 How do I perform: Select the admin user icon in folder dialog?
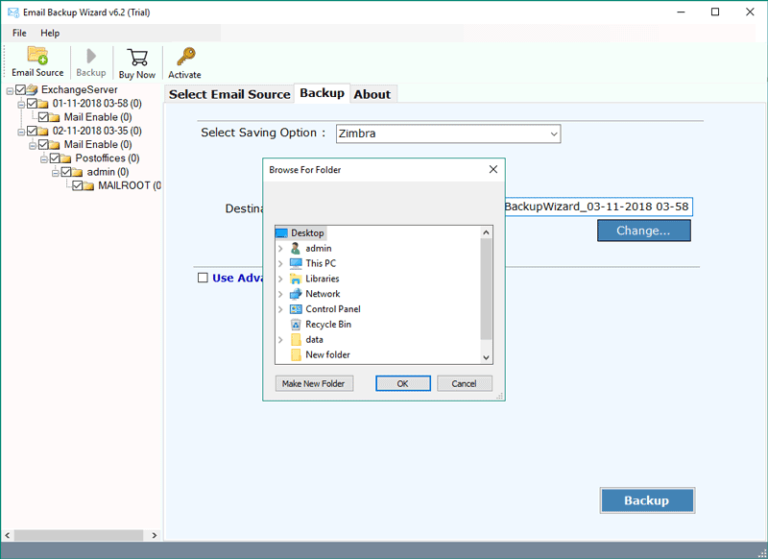pyautogui.click(x=295, y=248)
